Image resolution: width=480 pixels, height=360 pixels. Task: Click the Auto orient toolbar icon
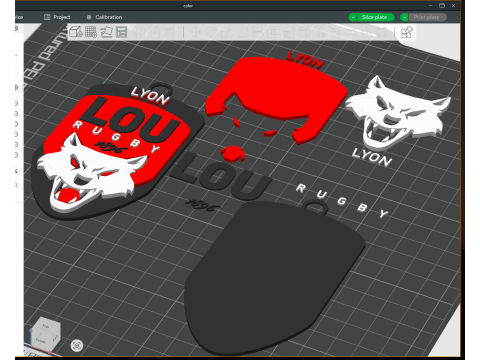coord(106,32)
